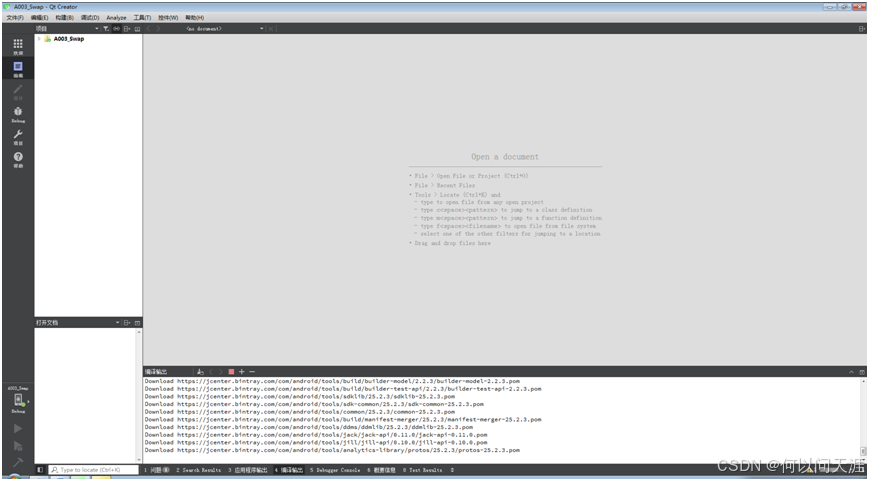Close the Open Documents pane
The width and height of the screenshot is (869, 481).
pos(137,323)
